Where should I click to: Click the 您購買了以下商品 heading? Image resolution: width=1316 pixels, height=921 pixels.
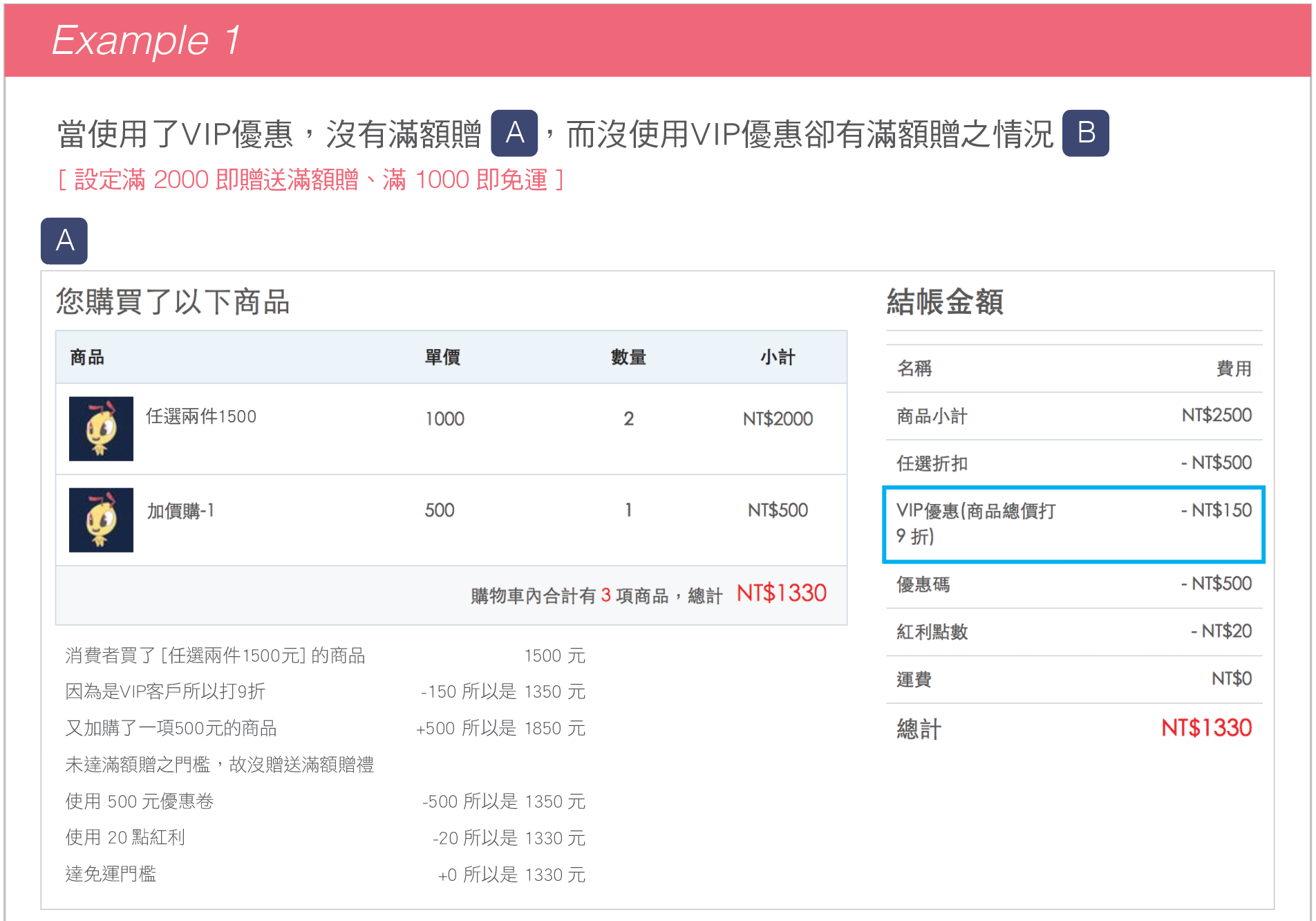coord(173,302)
